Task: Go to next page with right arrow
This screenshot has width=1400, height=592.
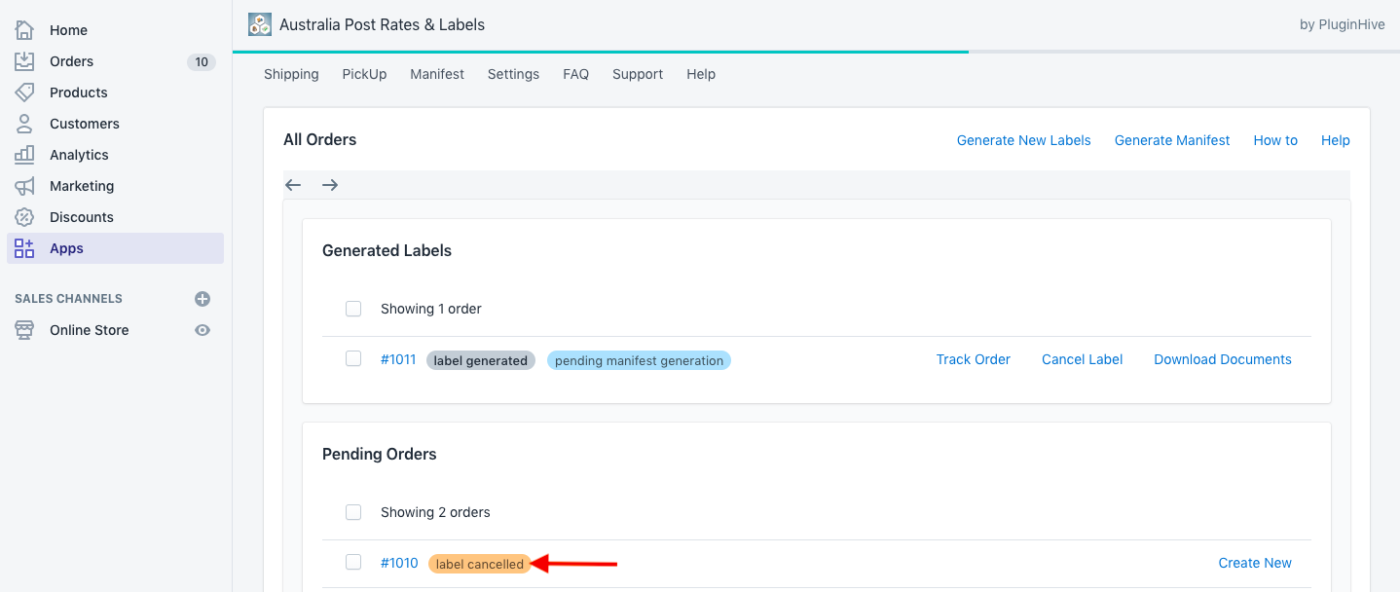Action: coord(330,185)
